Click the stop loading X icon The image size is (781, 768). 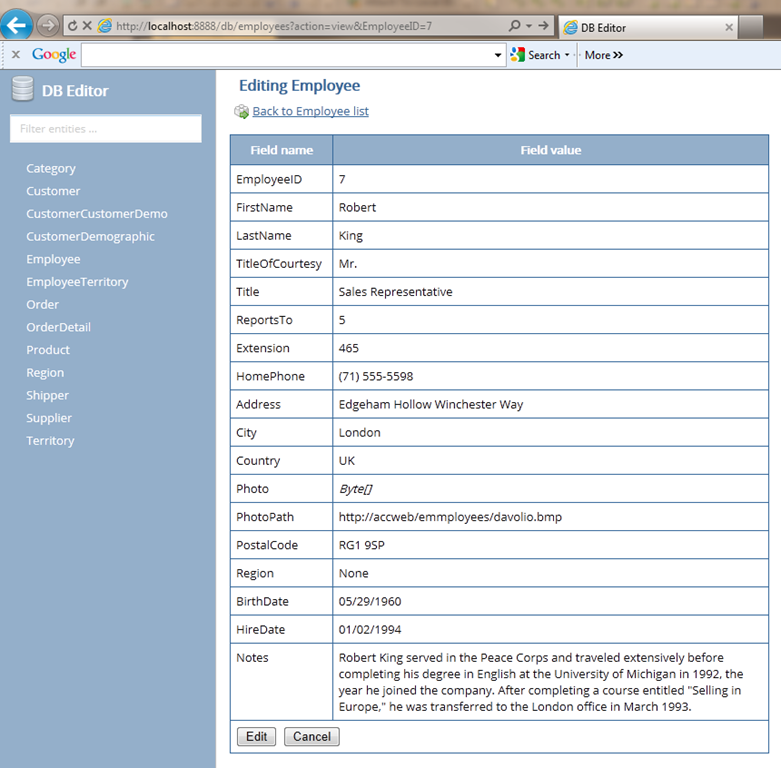(88, 26)
